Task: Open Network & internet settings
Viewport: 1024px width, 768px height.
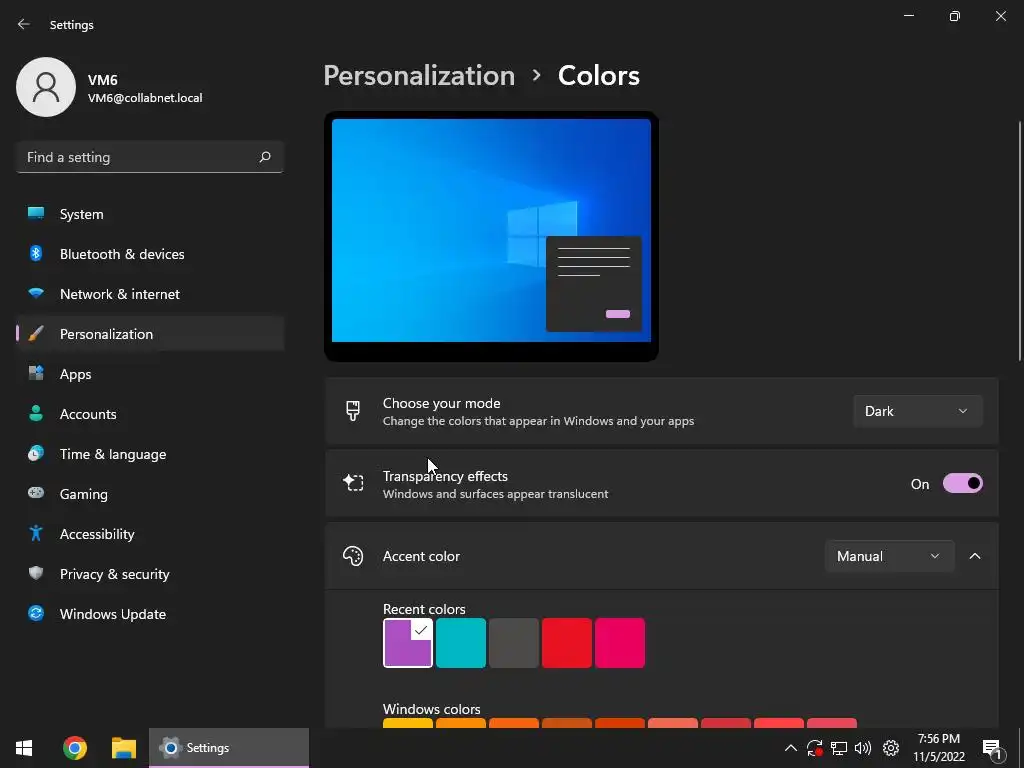Action: coord(150,294)
